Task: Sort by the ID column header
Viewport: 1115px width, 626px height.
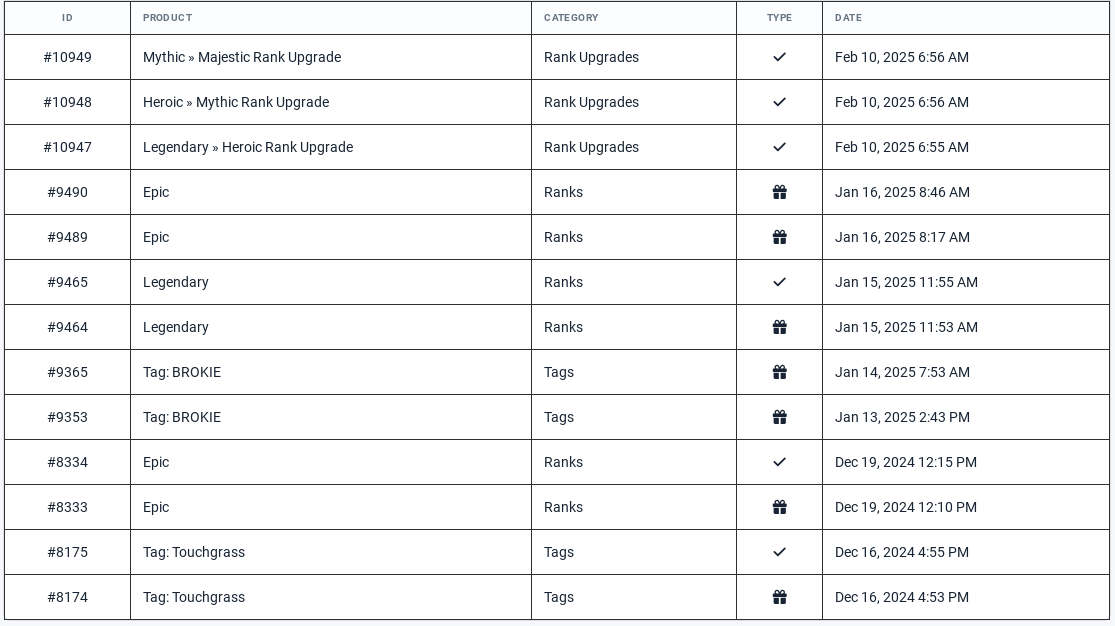Action: pyautogui.click(x=68, y=18)
